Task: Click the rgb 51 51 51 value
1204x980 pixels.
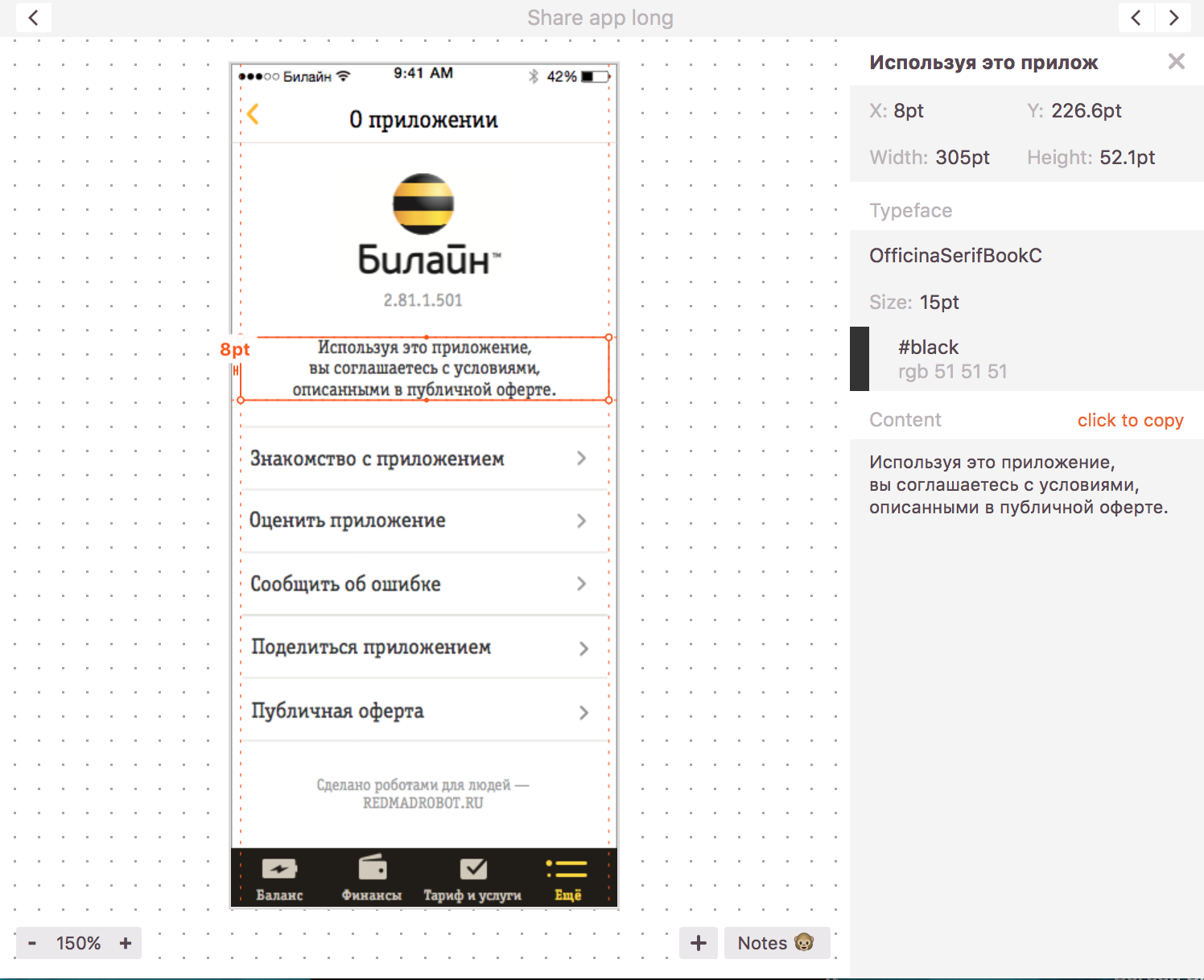Action: click(x=953, y=372)
